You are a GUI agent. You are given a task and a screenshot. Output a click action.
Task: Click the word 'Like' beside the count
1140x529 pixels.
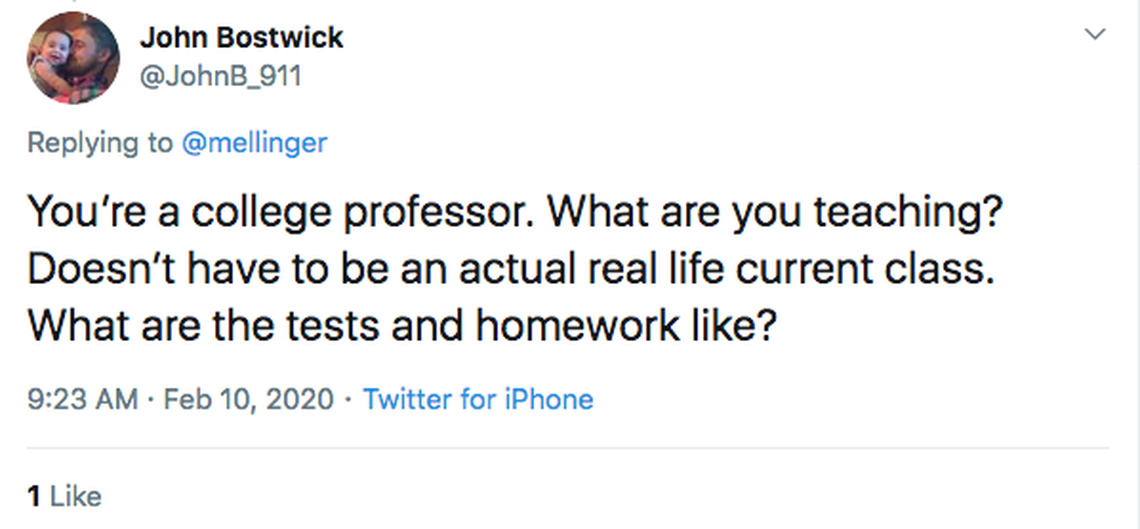76,495
